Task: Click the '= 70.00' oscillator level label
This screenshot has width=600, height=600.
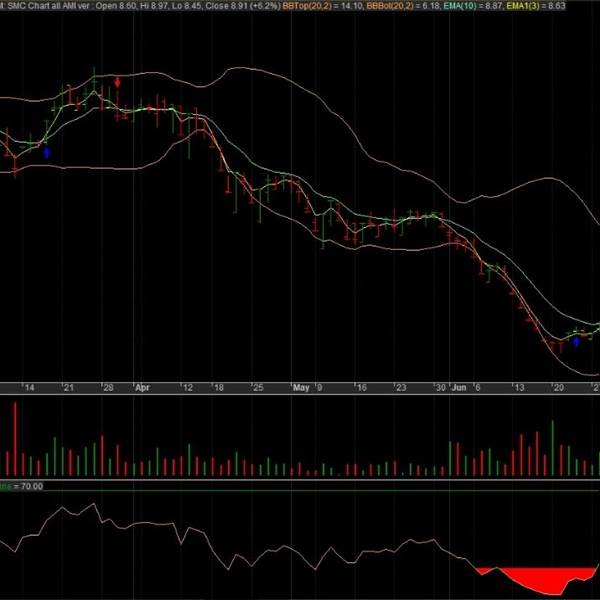Action: [x=28, y=486]
